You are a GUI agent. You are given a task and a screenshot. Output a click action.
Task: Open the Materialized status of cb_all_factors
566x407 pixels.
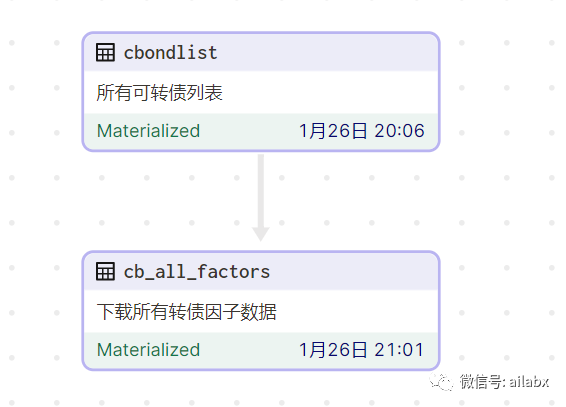[148, 350]
